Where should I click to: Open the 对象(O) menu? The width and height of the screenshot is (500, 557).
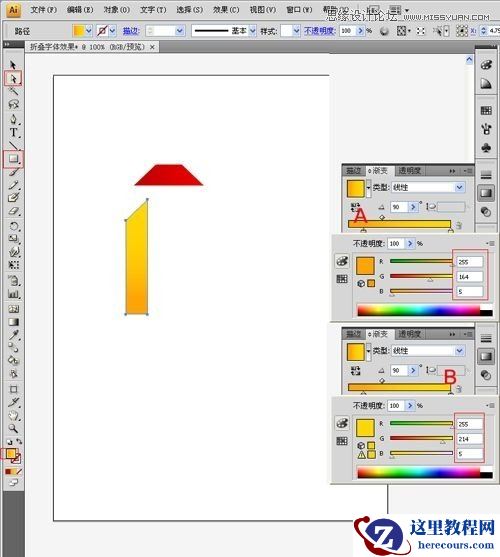coord(116,10)
